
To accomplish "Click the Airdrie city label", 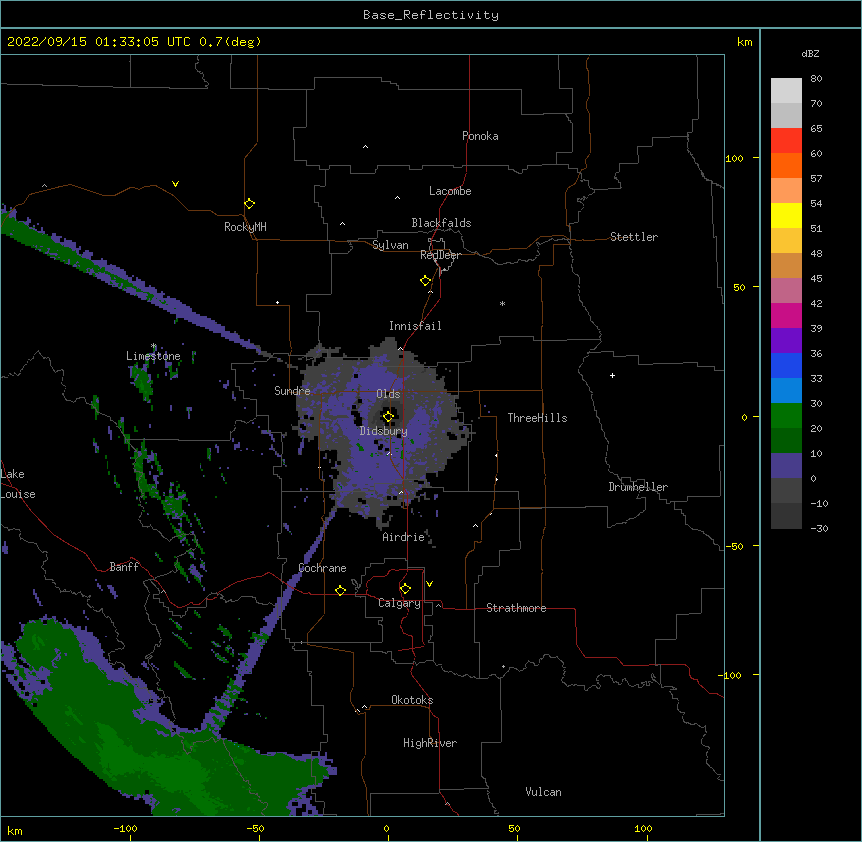I will point(404,537).
